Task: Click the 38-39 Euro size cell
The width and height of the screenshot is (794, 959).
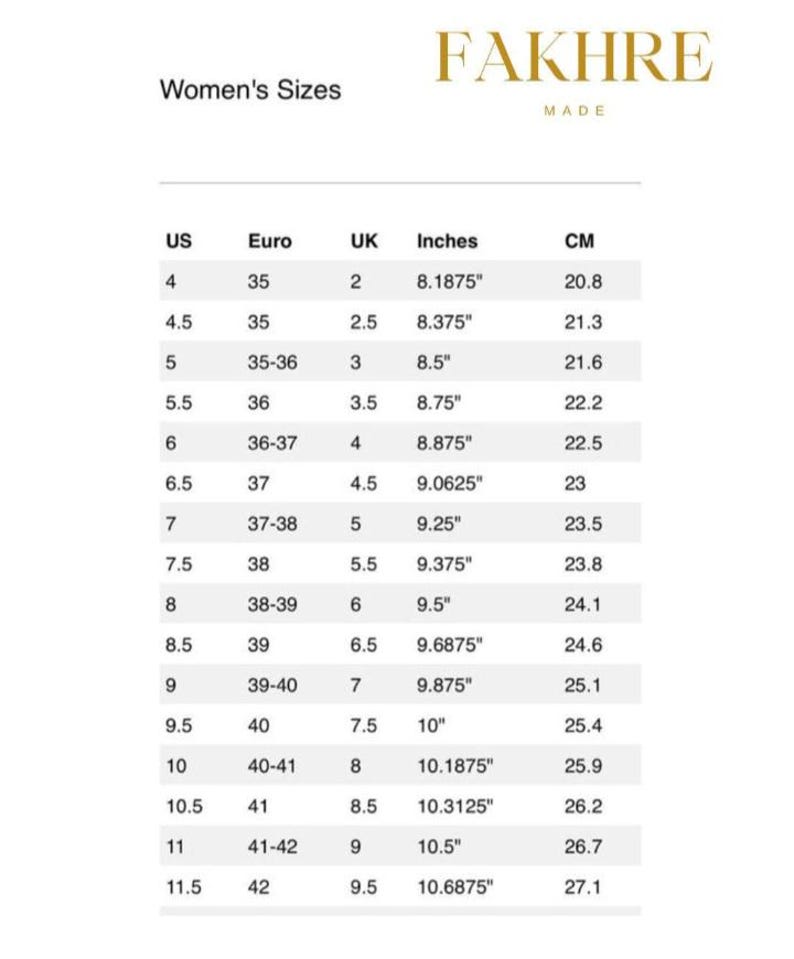Action: point(272,604)
